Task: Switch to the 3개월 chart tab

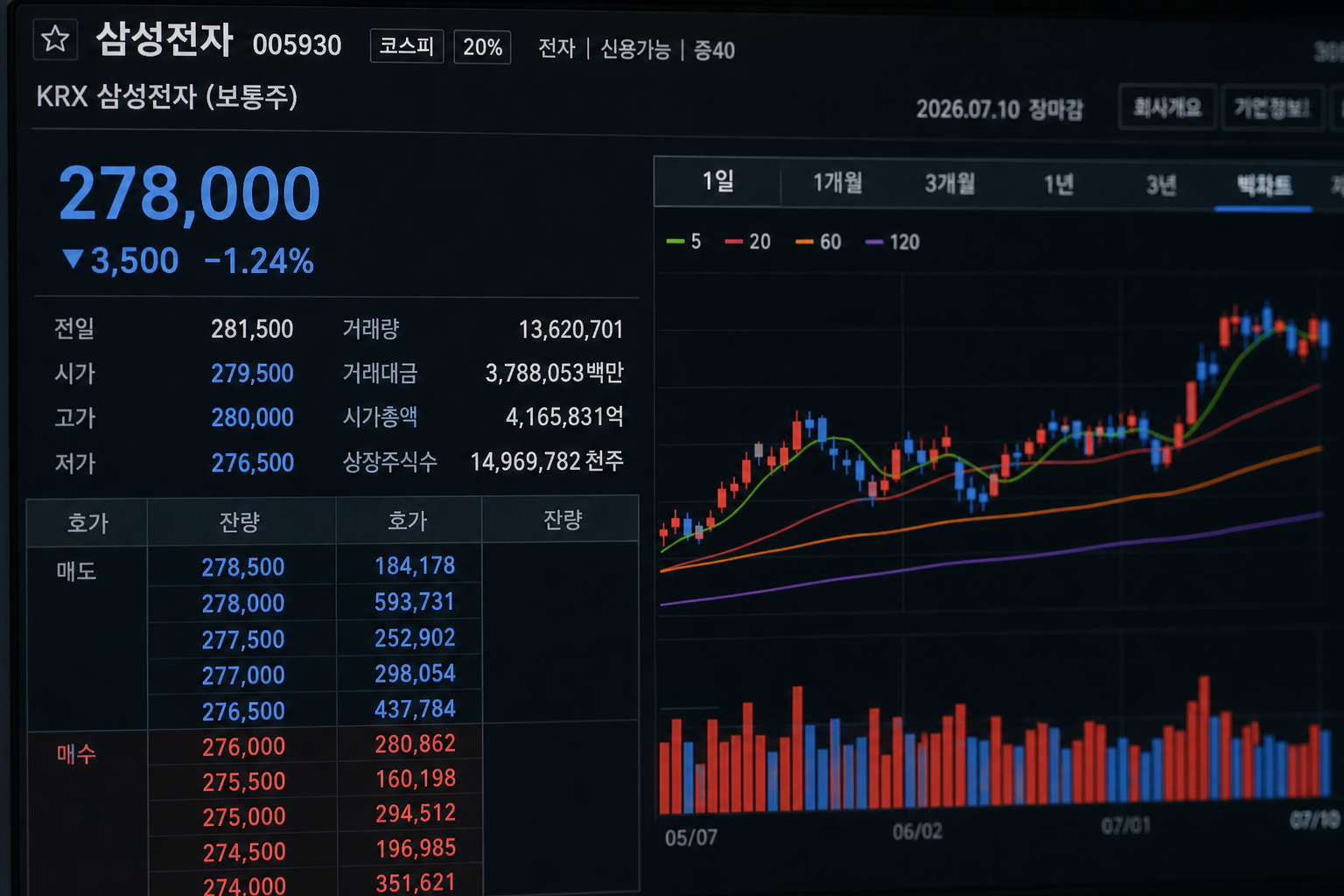Action: 949,184
